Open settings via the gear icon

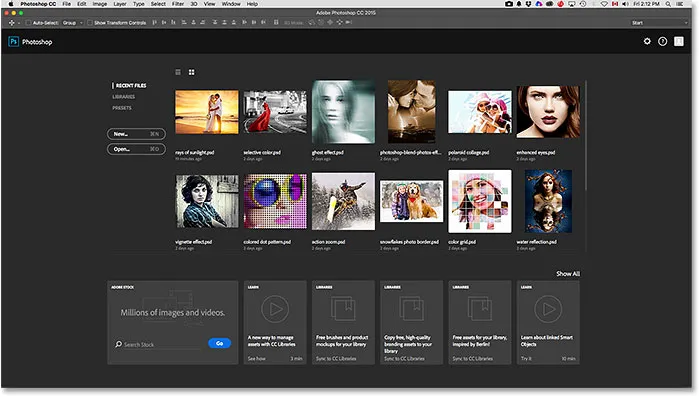click(x=647, y=41)
